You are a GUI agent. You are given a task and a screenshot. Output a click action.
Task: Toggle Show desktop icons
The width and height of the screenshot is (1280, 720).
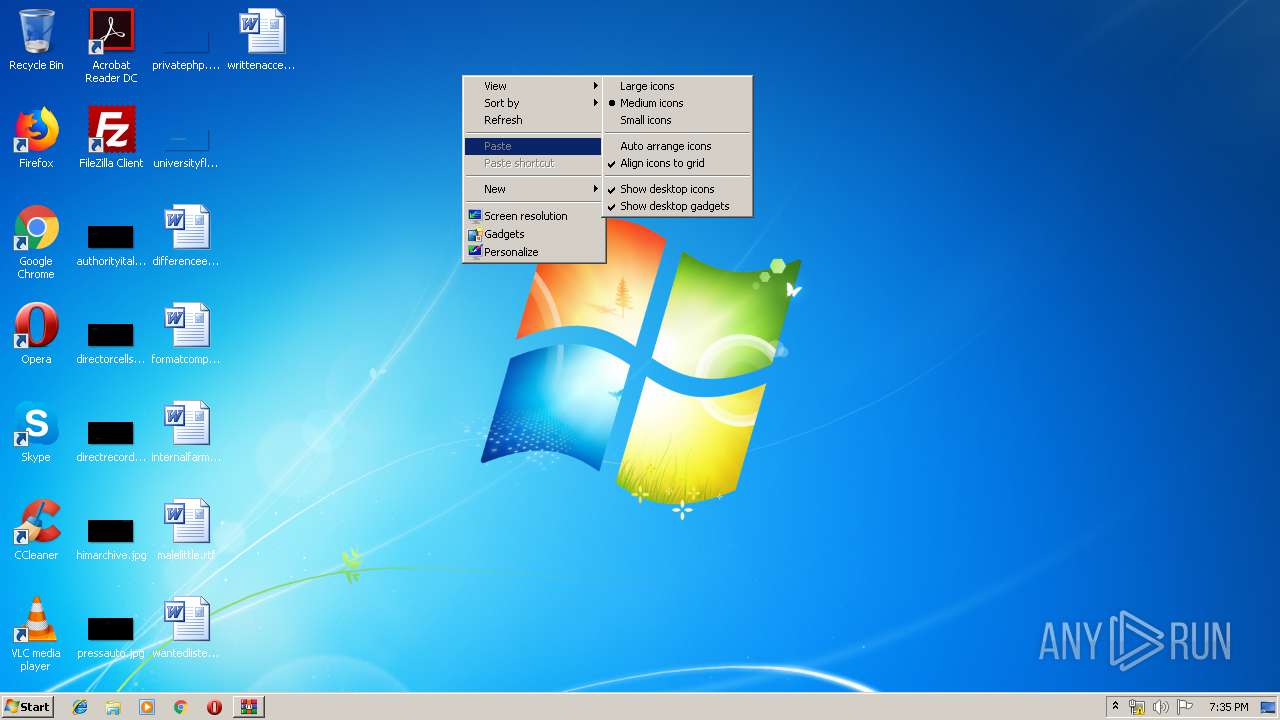(677, 189)
